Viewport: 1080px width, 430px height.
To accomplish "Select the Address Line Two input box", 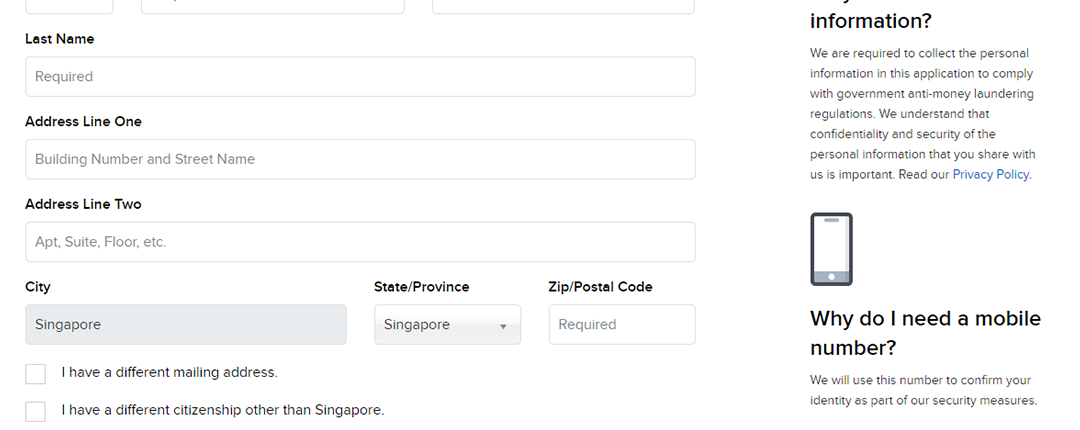I will point(360,242).
